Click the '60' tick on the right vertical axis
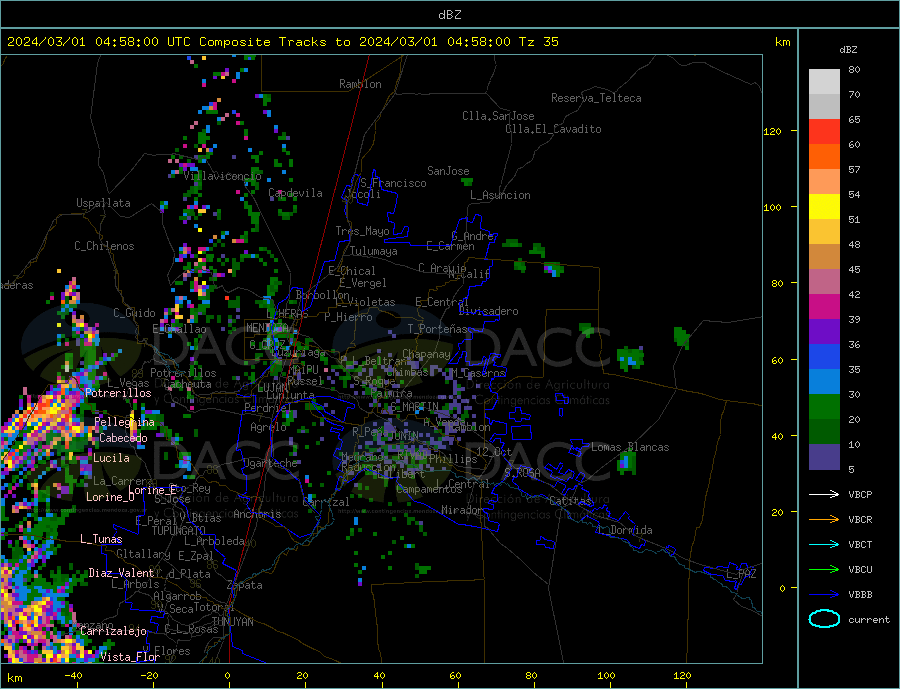The height and width of the screenshot is (689, 900). pos(777,360)
